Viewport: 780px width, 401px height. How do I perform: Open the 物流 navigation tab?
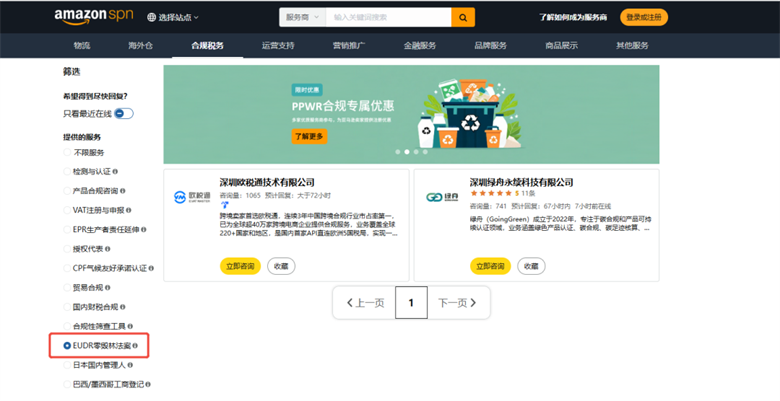point(82,45)
